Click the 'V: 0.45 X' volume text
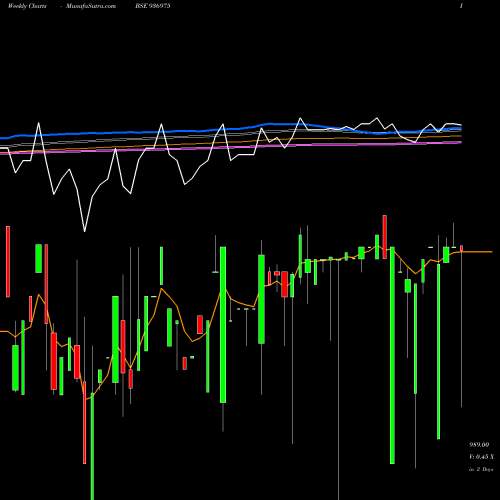 [x=481, y=457]
